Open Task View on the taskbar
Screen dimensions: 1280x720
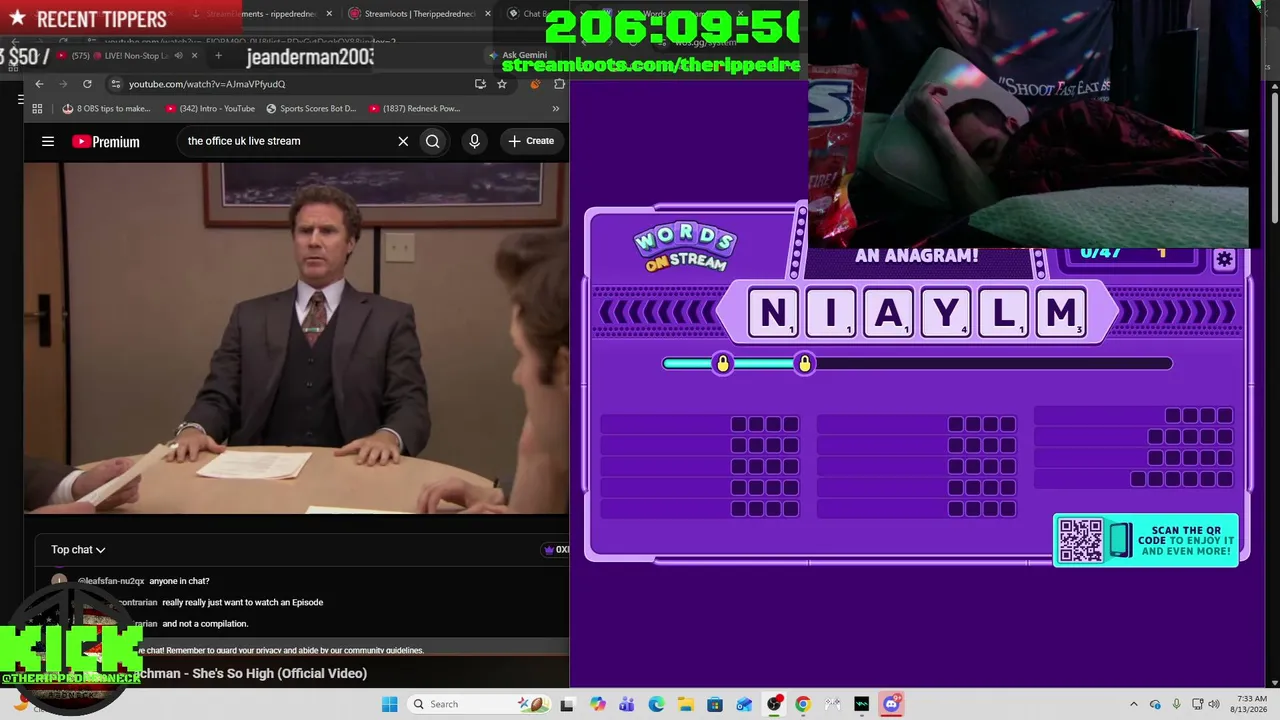(568, 704)
